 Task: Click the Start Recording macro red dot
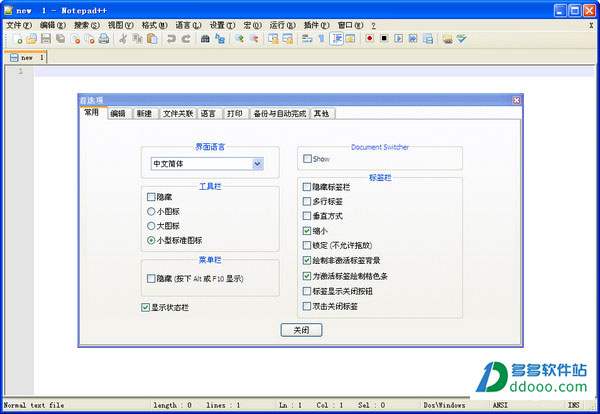click(x=370, y=39)
